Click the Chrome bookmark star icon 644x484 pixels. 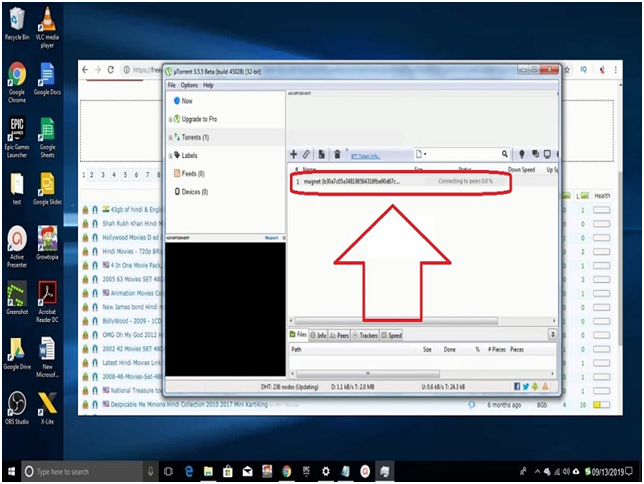567,70
